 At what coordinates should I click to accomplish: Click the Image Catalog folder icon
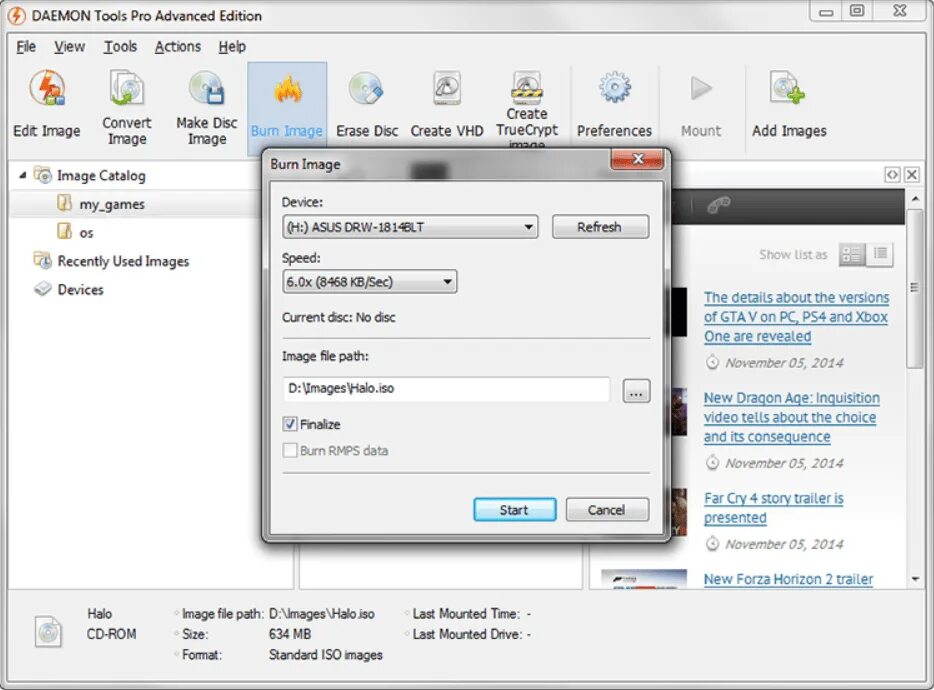[x=42, y=175]
